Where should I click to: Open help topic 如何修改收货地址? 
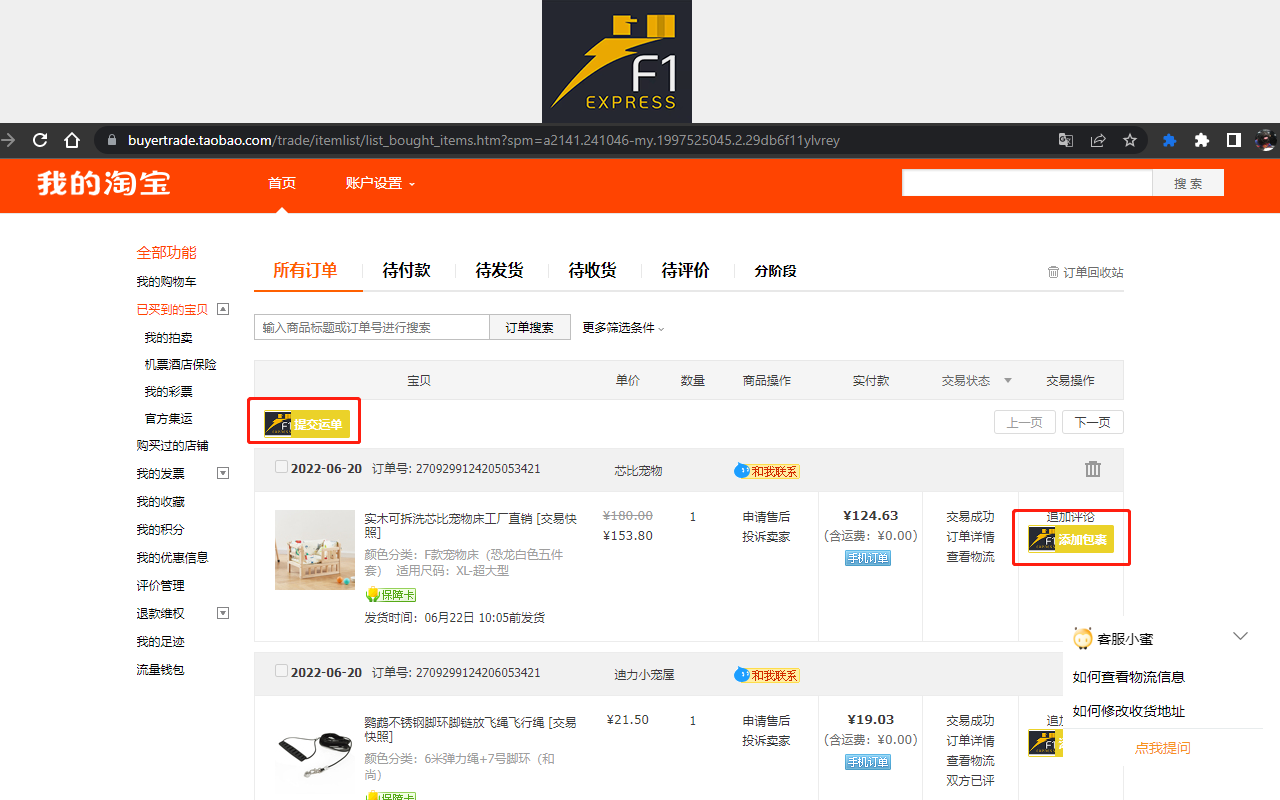[x=1129, y=711]
